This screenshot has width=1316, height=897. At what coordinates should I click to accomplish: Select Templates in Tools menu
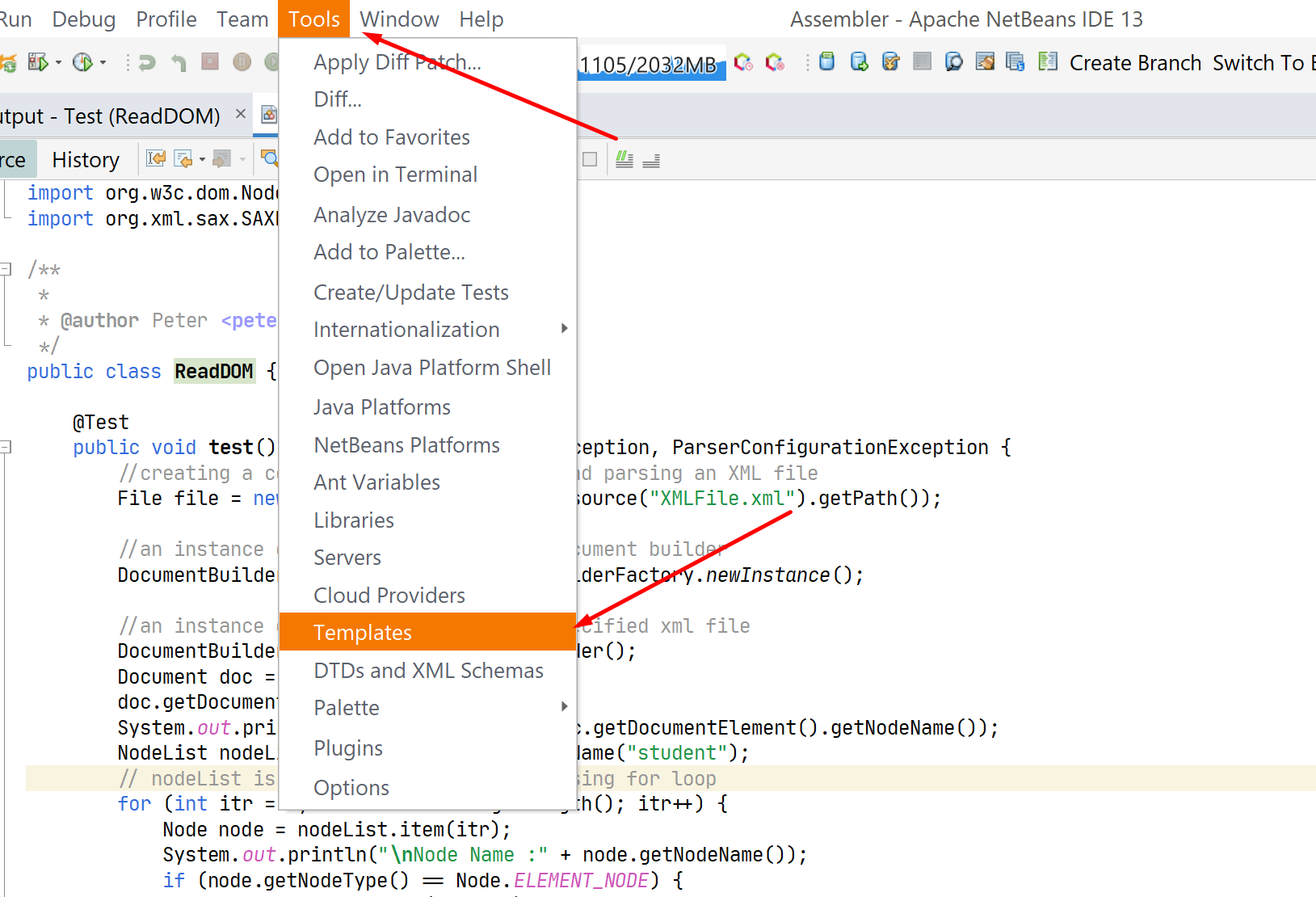point(427,632)
